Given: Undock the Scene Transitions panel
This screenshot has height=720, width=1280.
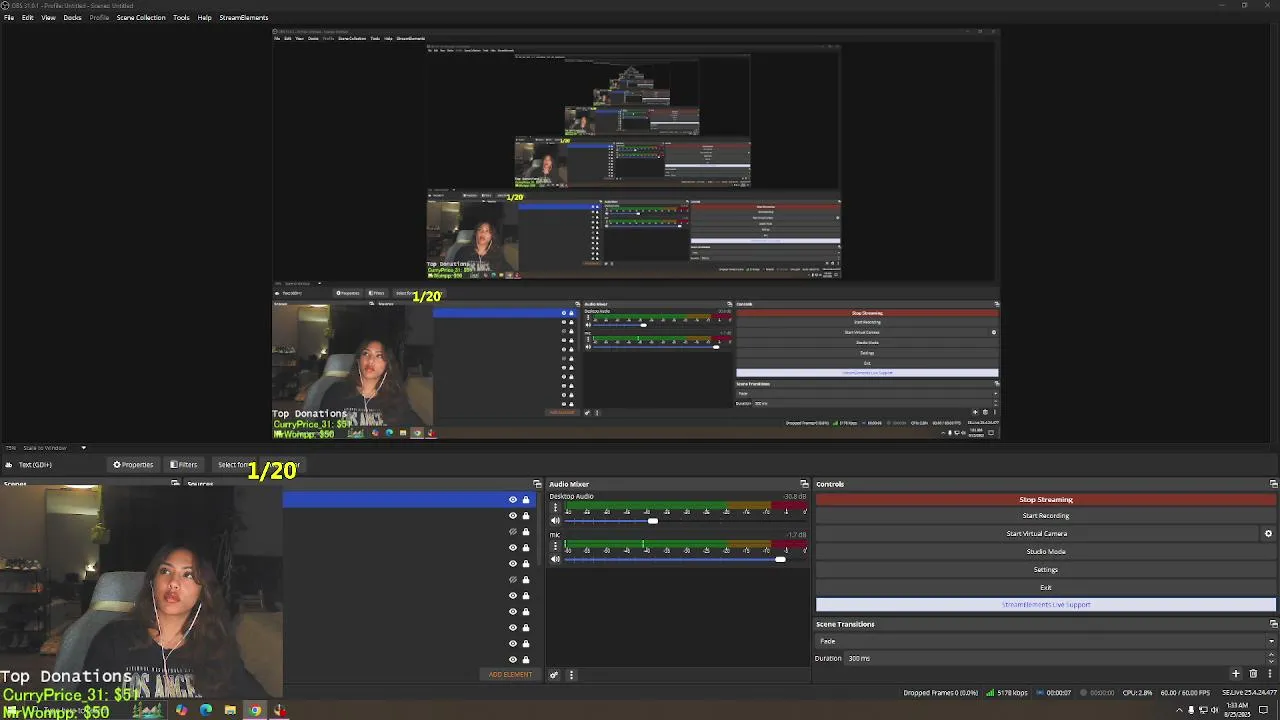Looking at the screenshot, I should coord(1273,624).
